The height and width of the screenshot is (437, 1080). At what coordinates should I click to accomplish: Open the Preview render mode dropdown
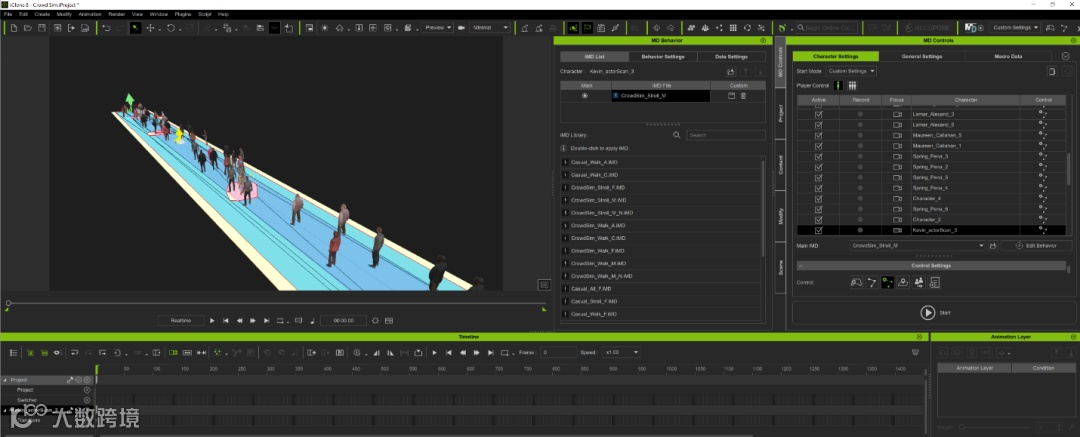click(438, 28)
